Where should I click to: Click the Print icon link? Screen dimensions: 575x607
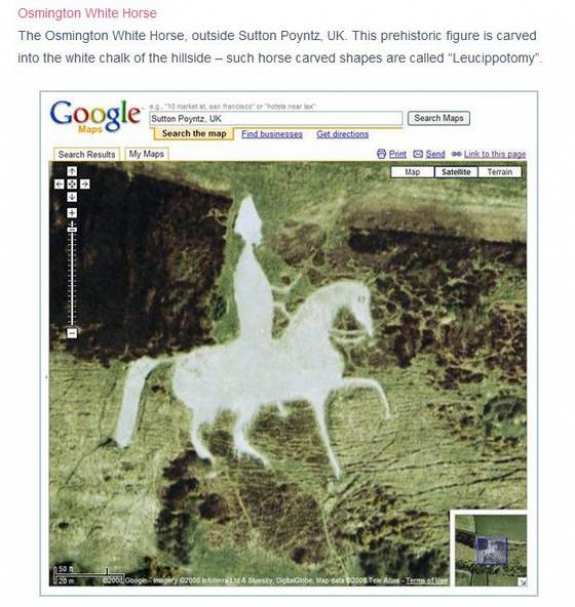click(x=391, y=154)
